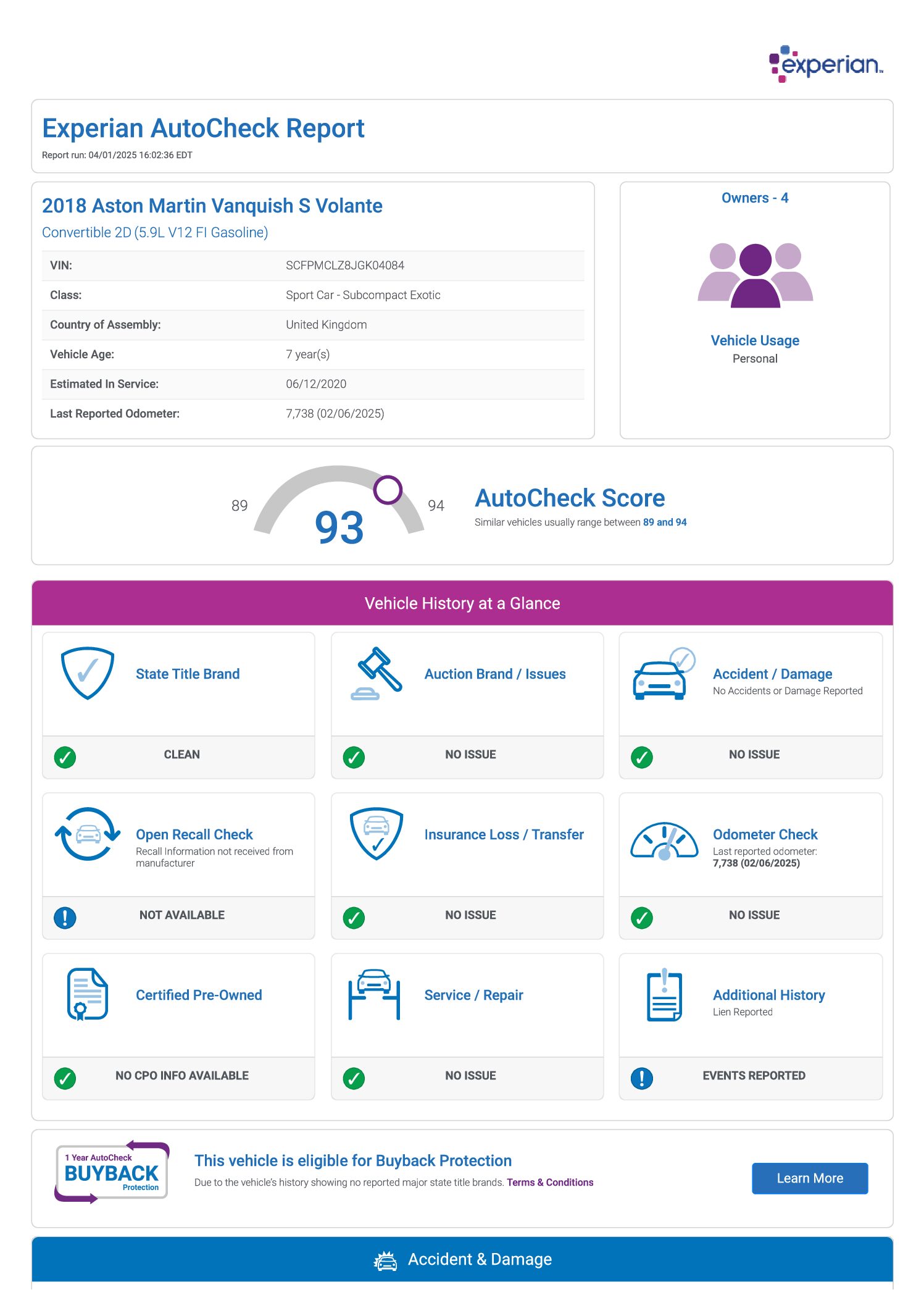Click the Owners - 4 heading
Viewport: 924px width, 1308px height.
755,198
